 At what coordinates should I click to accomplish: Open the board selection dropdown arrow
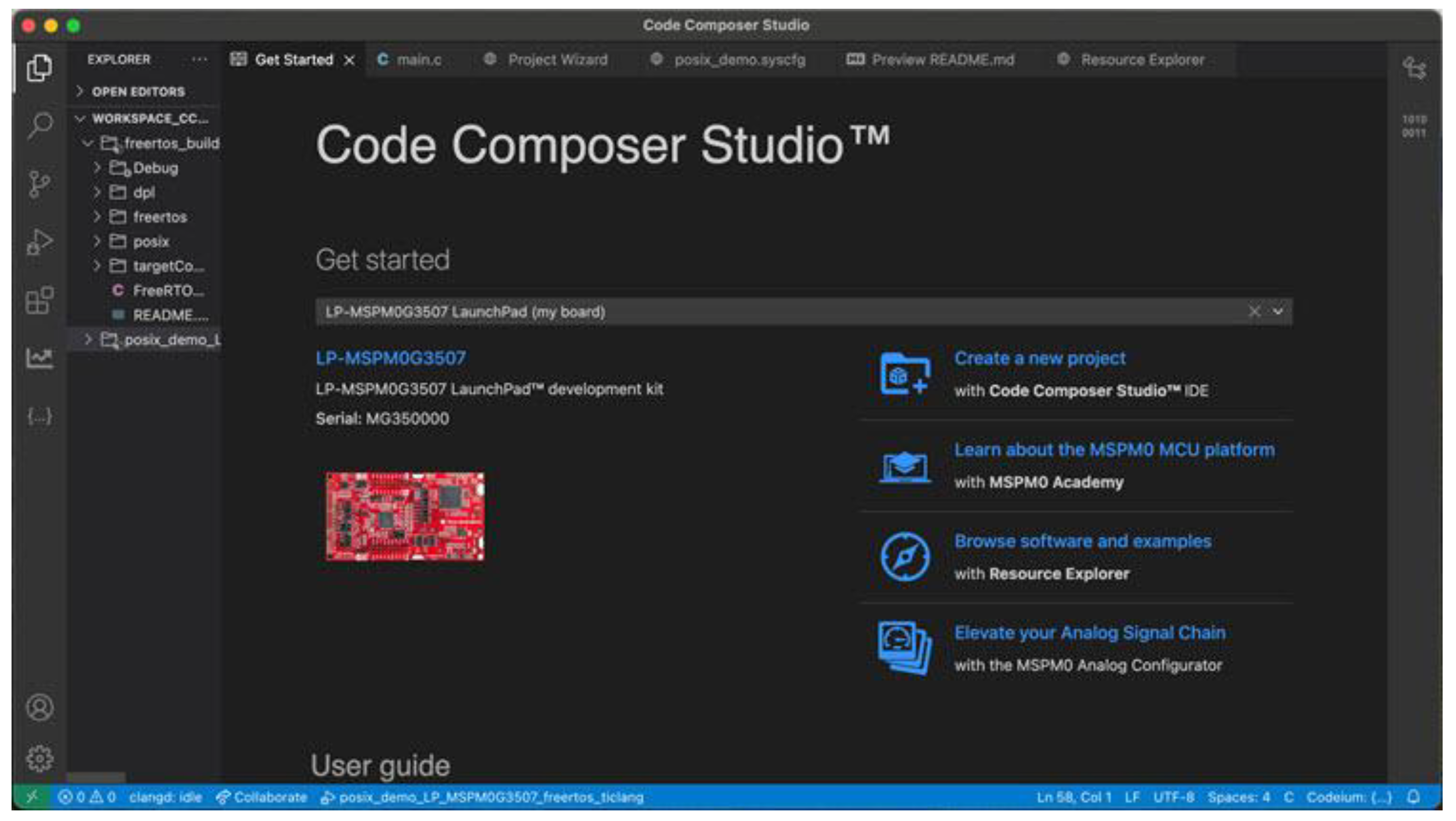1278,311
